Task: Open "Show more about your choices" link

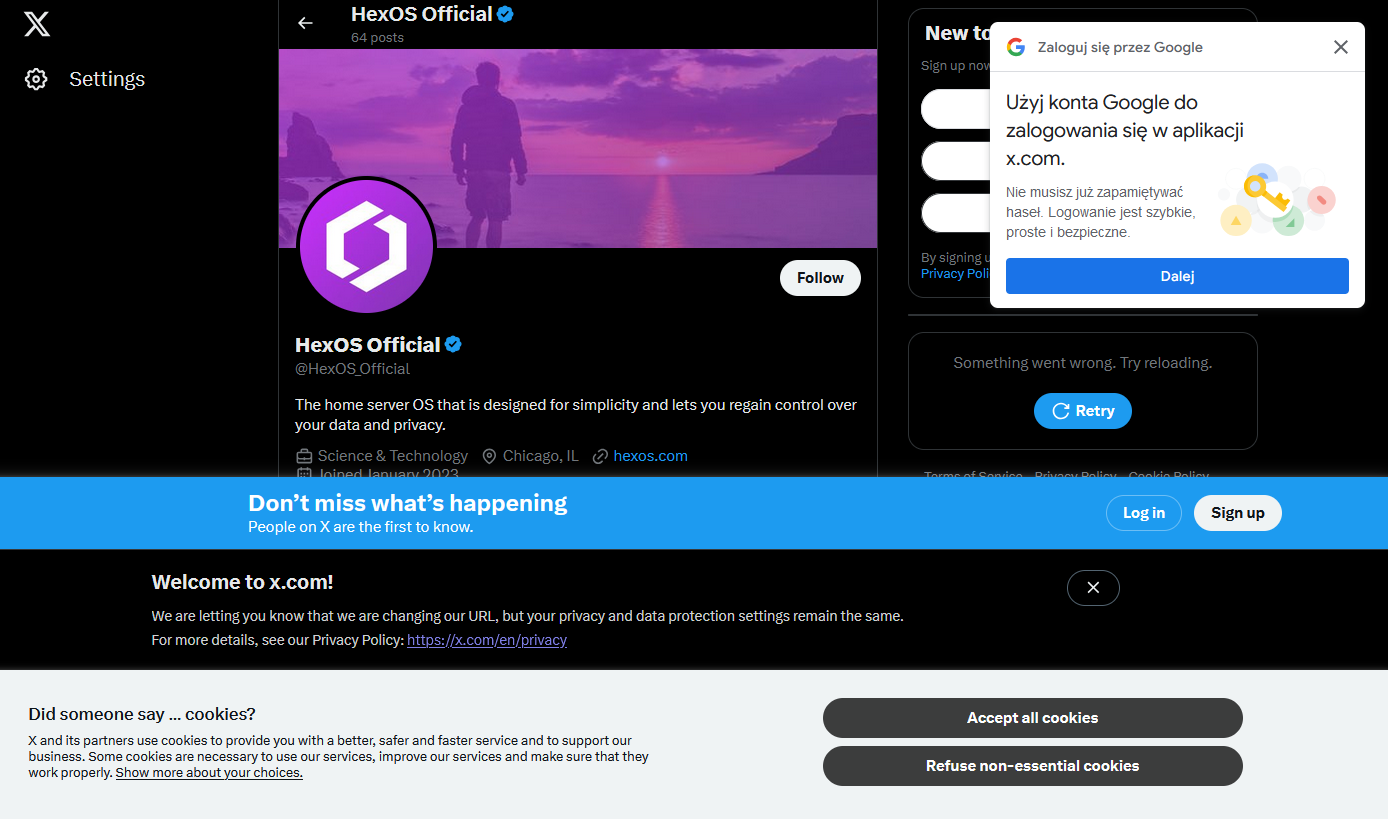Action: 209,773
